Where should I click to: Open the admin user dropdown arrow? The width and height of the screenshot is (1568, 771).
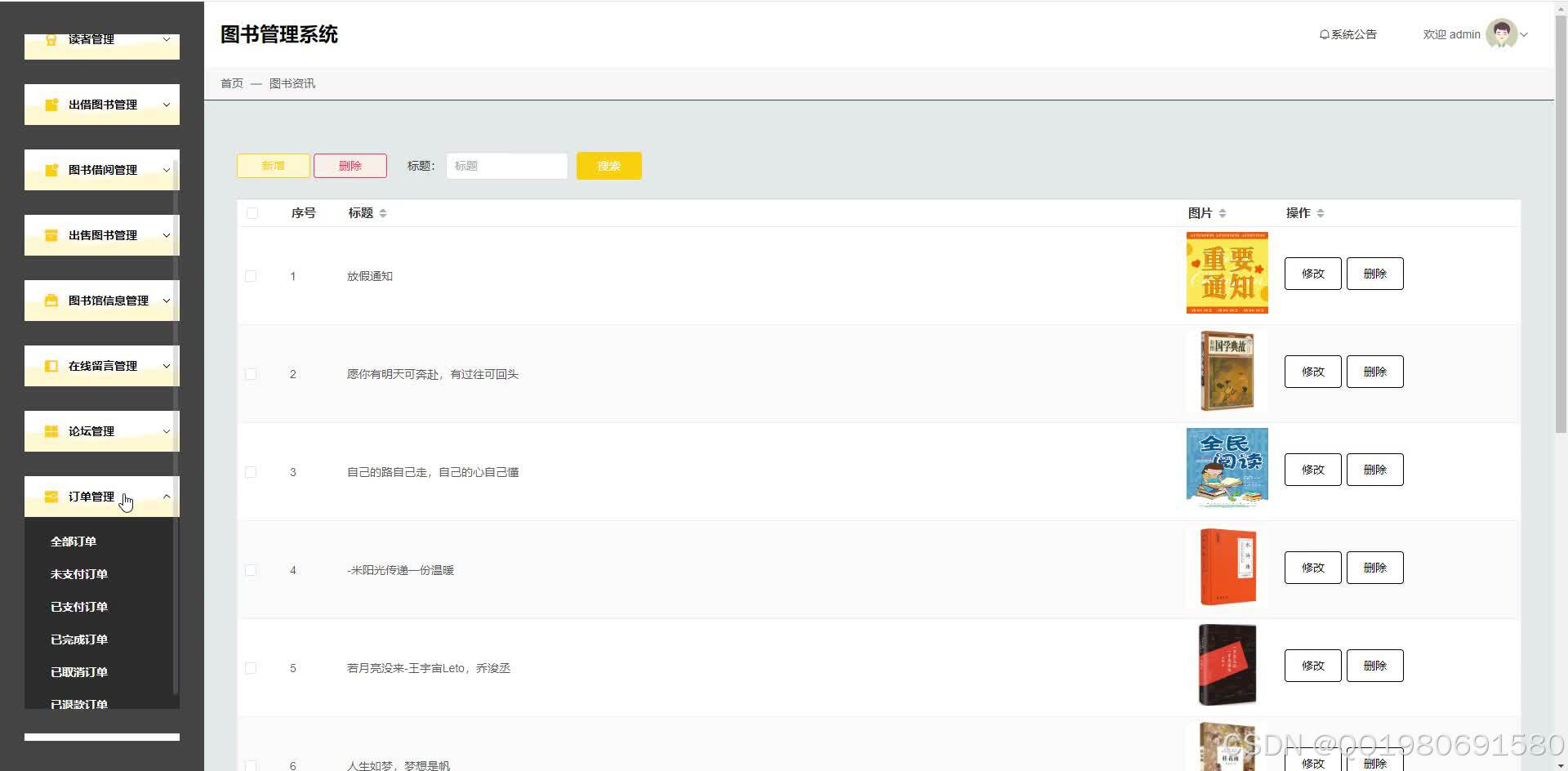click(1524, 34)
